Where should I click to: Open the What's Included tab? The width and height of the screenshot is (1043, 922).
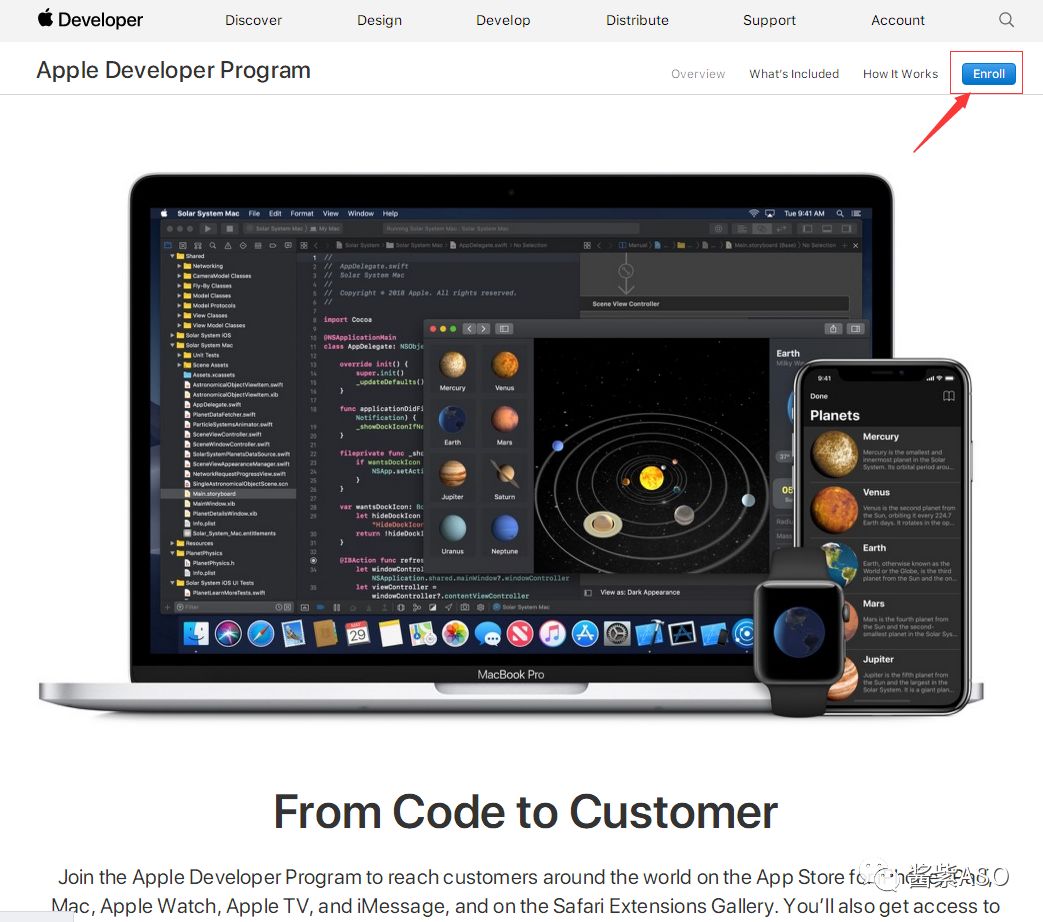794,74
